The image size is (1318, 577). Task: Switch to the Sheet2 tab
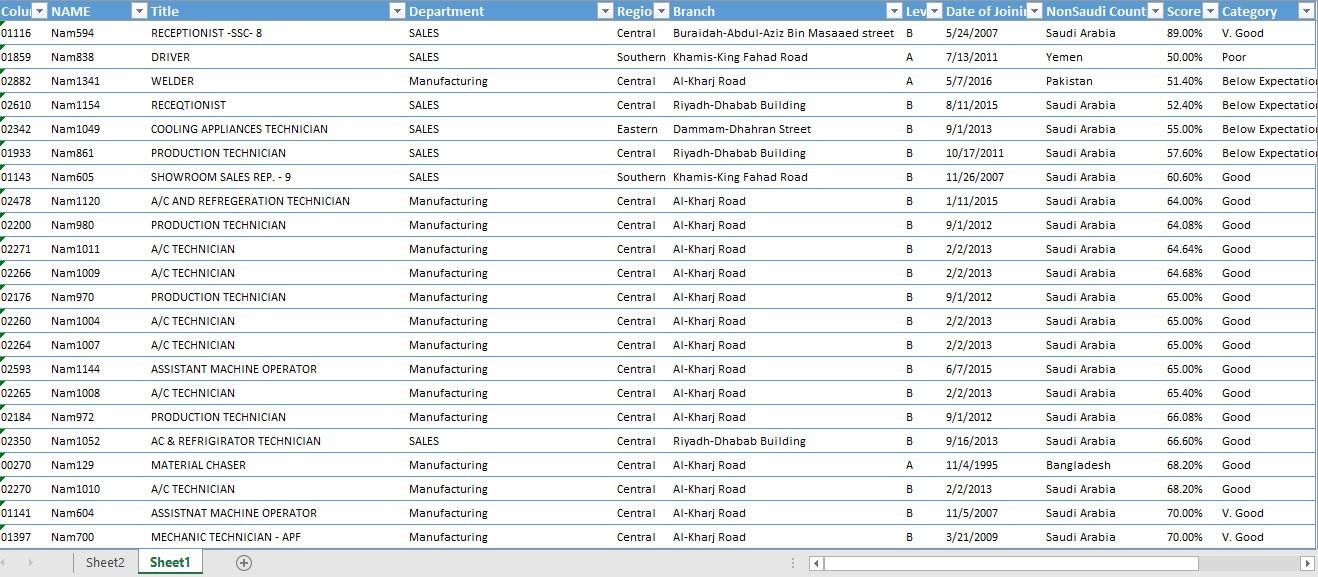coord(105,563)
